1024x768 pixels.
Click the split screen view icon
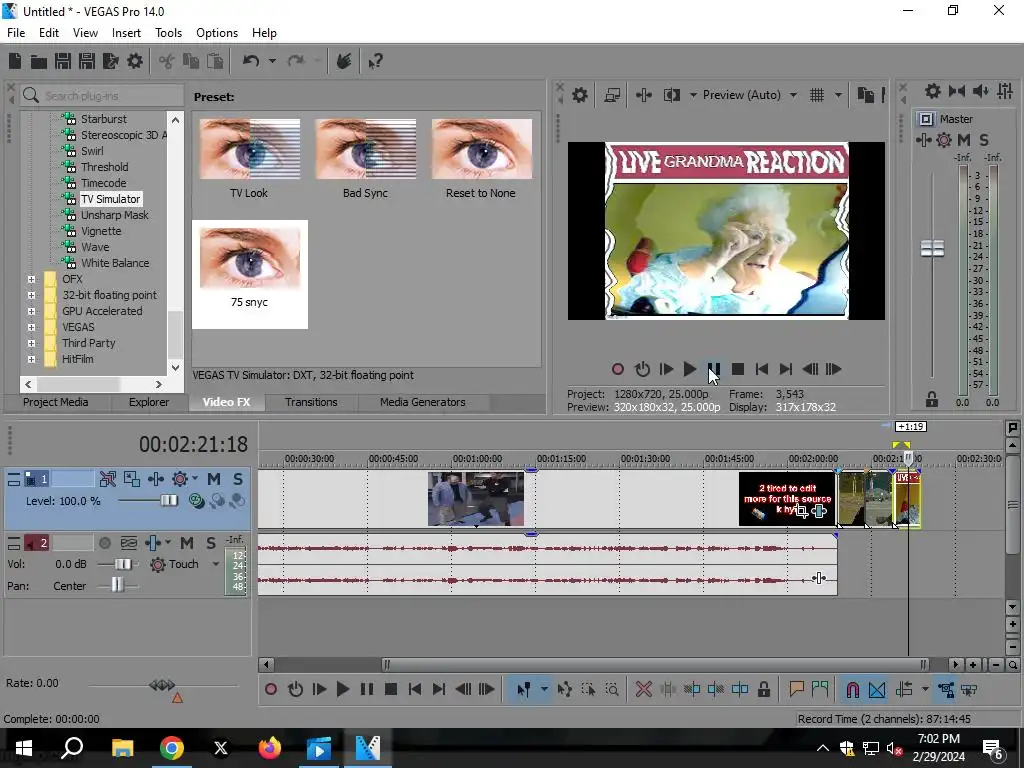pyautogui.click(x=671, y=95)
